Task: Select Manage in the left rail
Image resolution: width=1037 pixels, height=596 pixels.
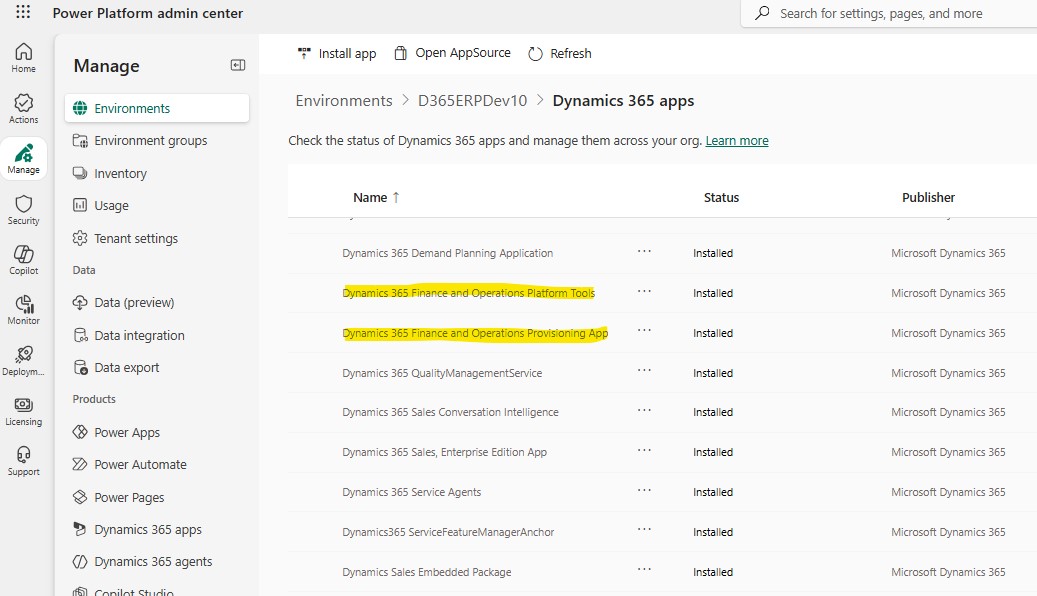Action: pyautogui.click(x=23, y=159)
